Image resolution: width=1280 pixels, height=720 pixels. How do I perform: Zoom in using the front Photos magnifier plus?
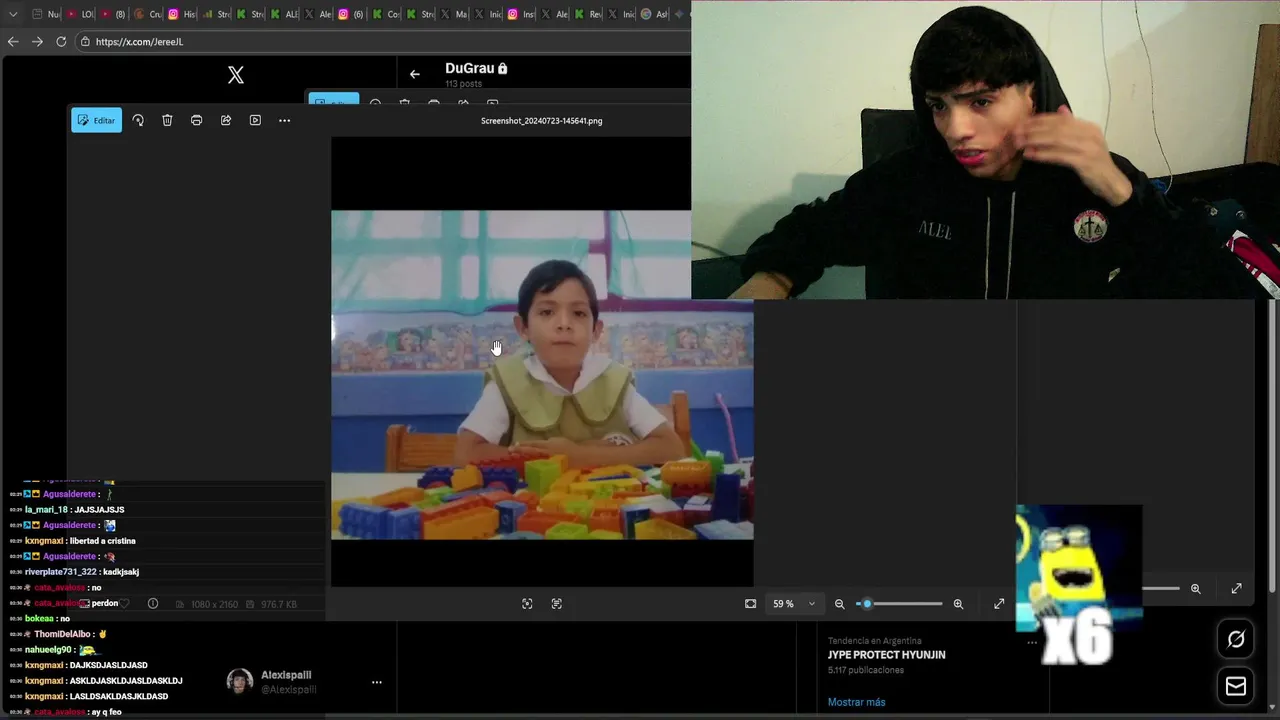[958, 604]
